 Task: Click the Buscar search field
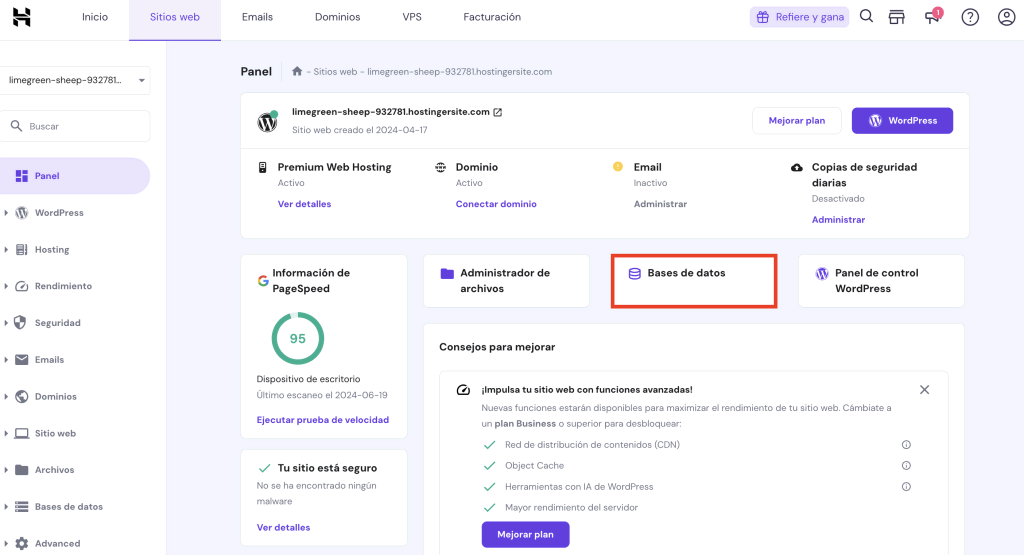tap(78, 126)
